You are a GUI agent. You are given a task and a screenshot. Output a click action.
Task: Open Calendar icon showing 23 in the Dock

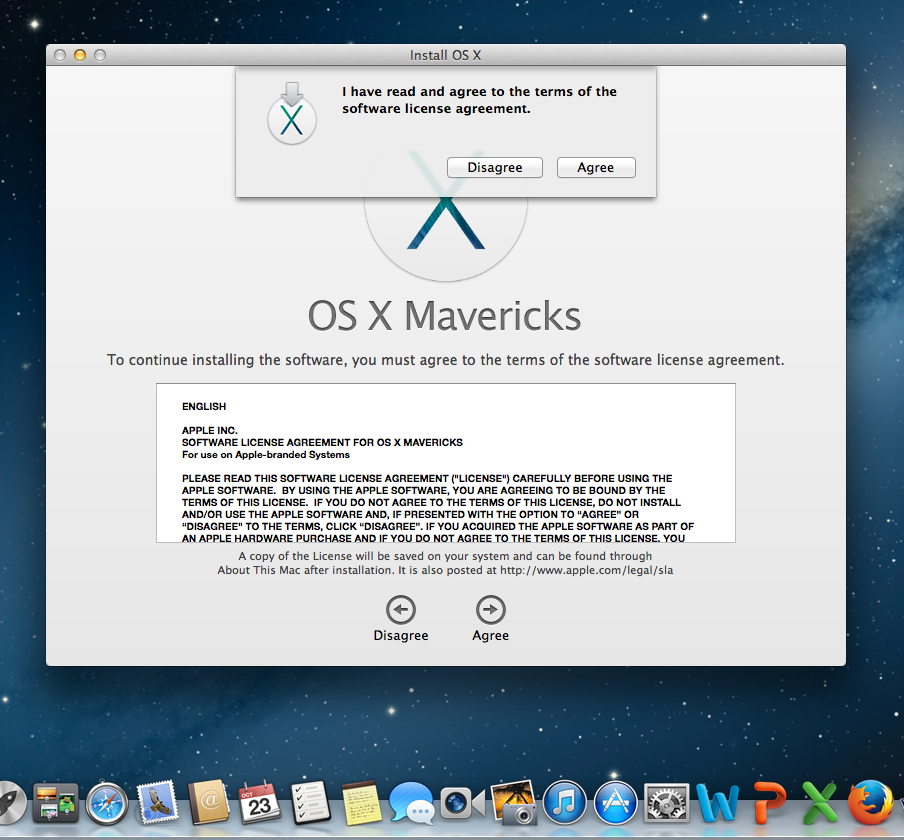(x=259, y=802)
